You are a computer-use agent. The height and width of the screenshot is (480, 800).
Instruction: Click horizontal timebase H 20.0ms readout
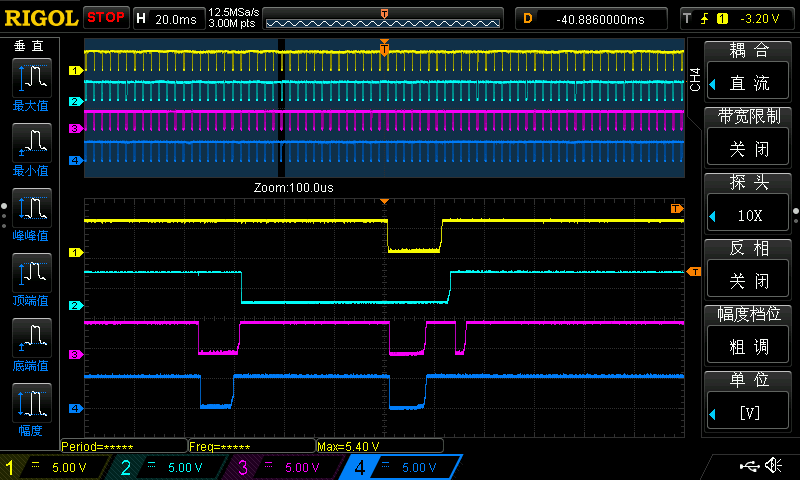point(168,19)
